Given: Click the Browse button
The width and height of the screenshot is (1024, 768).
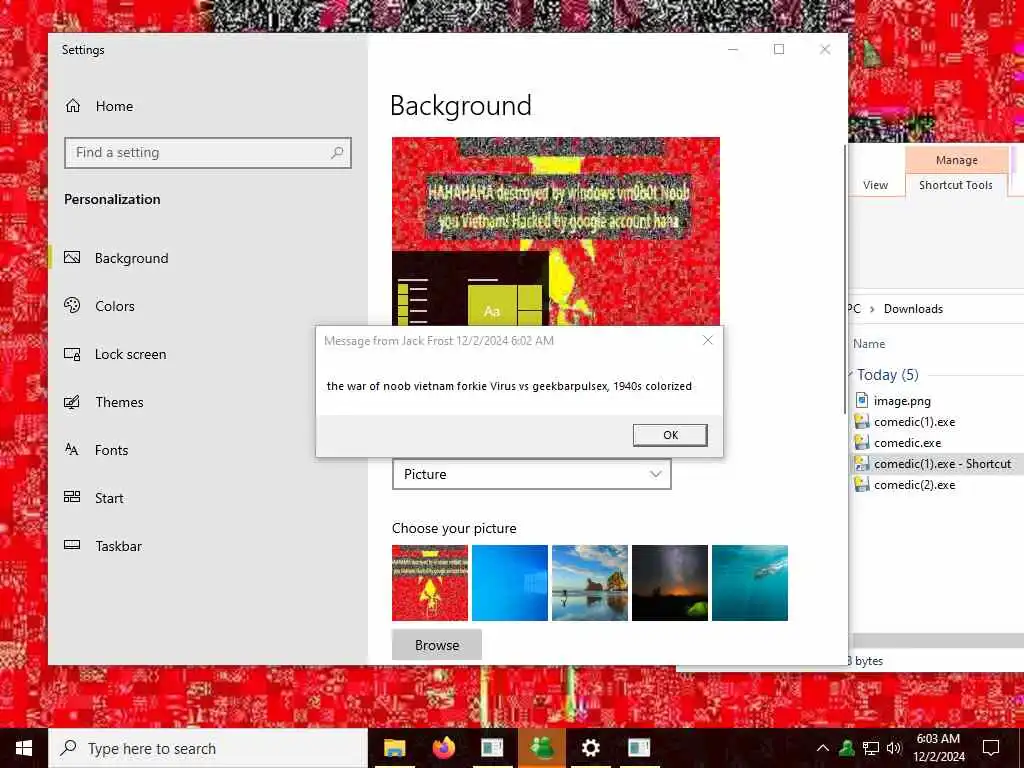Looking at the screenshot, I should click(x=437, y=645).
